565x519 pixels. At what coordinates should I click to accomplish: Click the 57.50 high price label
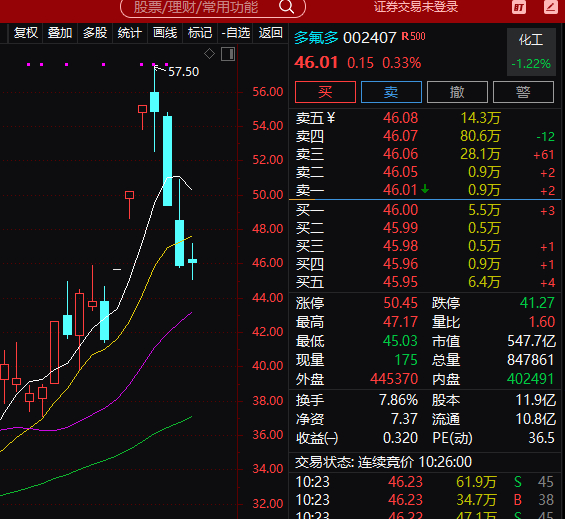(x=184, y=72)
